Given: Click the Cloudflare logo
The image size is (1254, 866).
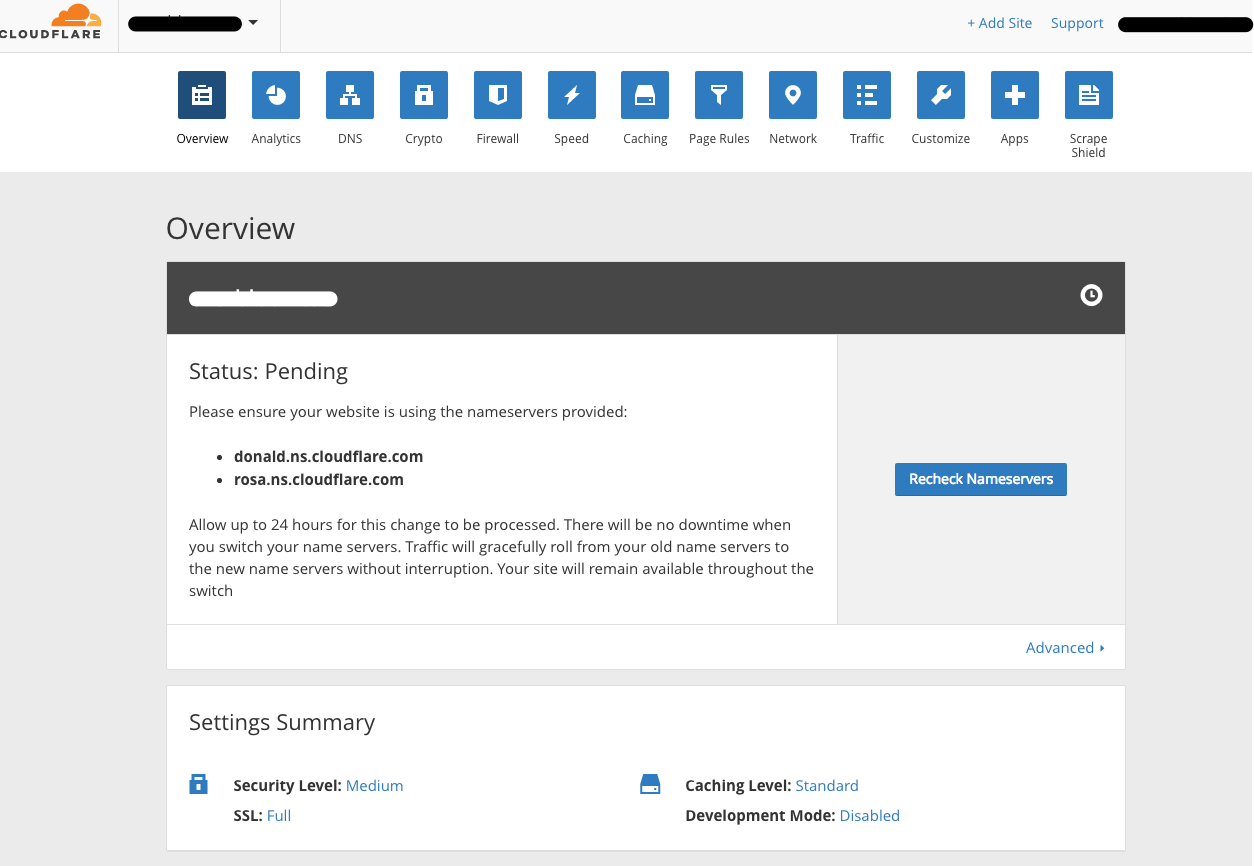Looking at the screenshot, I should [x=50, y=23].
